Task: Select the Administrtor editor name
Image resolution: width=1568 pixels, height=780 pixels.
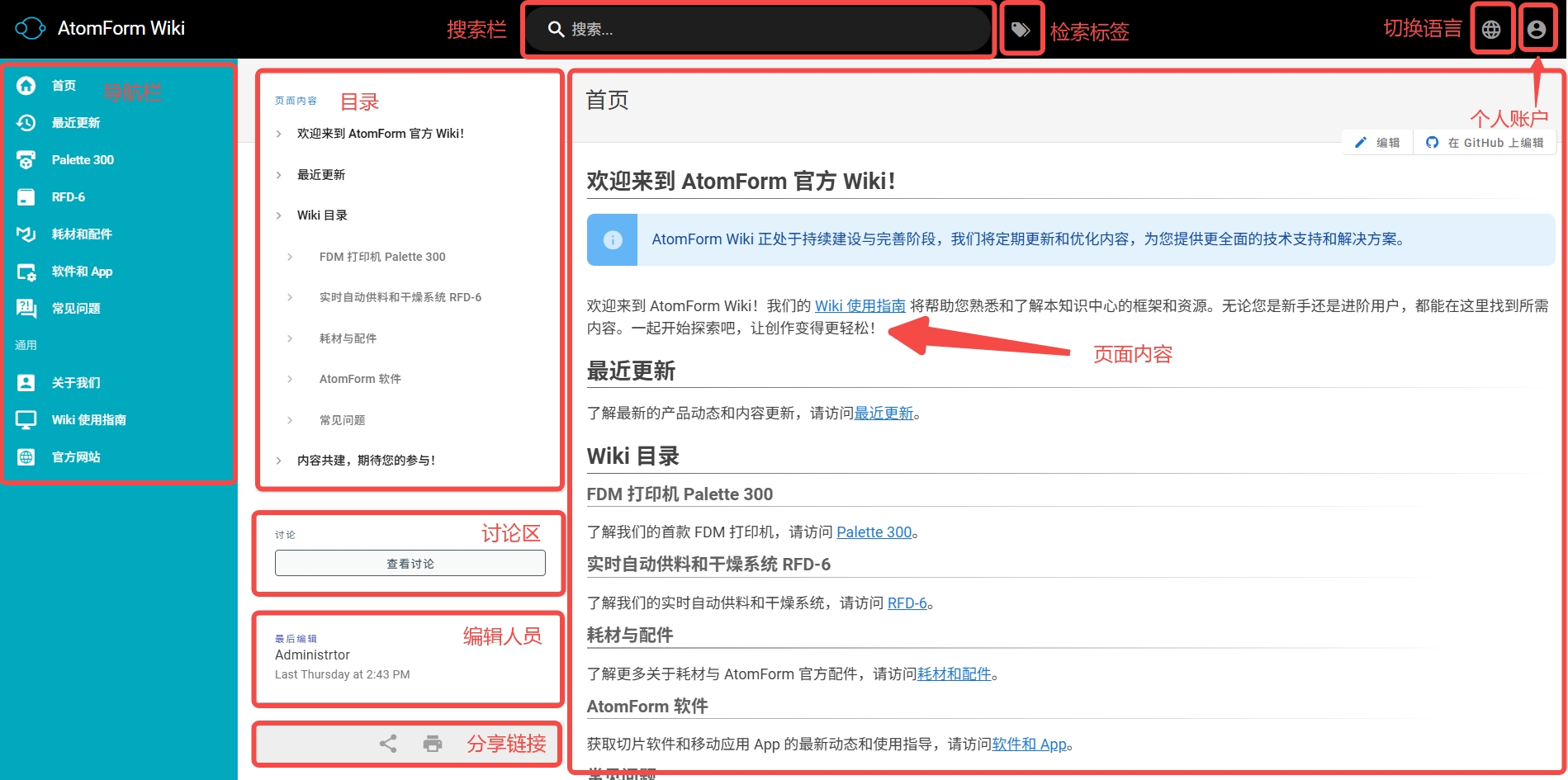Action: pyautogui.click(x=312, y=655)
